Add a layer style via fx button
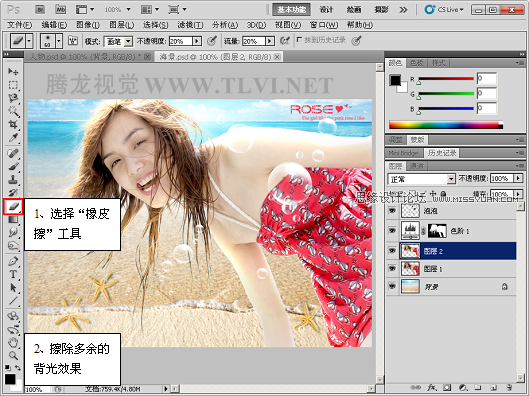 click(431, 388)
